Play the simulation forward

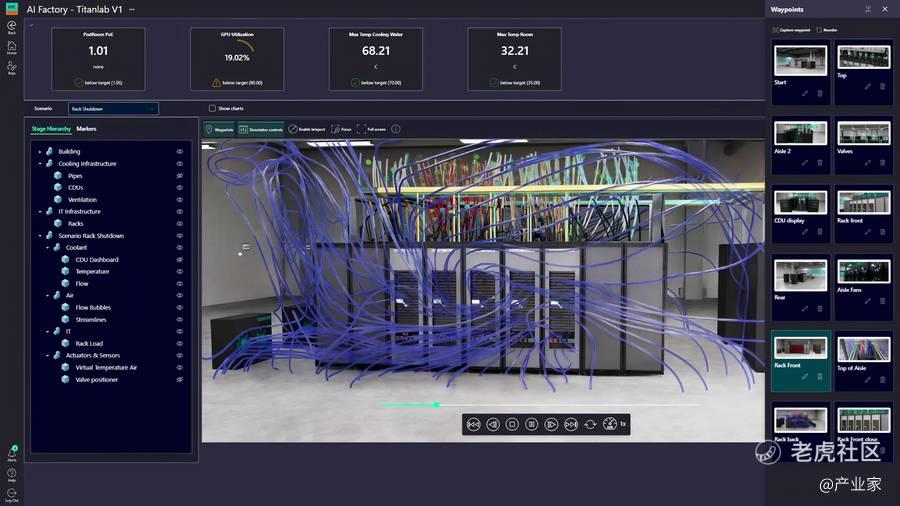coord(551,425)
